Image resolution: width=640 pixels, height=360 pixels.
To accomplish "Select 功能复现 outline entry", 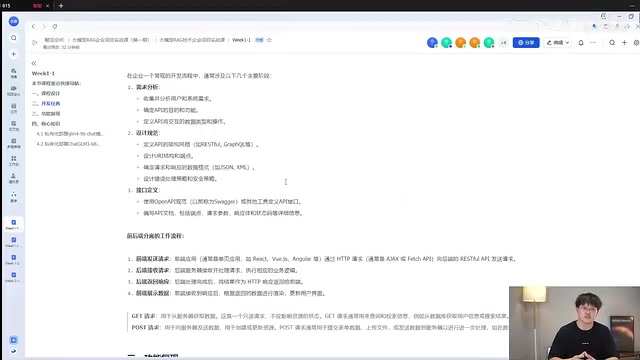I will pos(46,113).
